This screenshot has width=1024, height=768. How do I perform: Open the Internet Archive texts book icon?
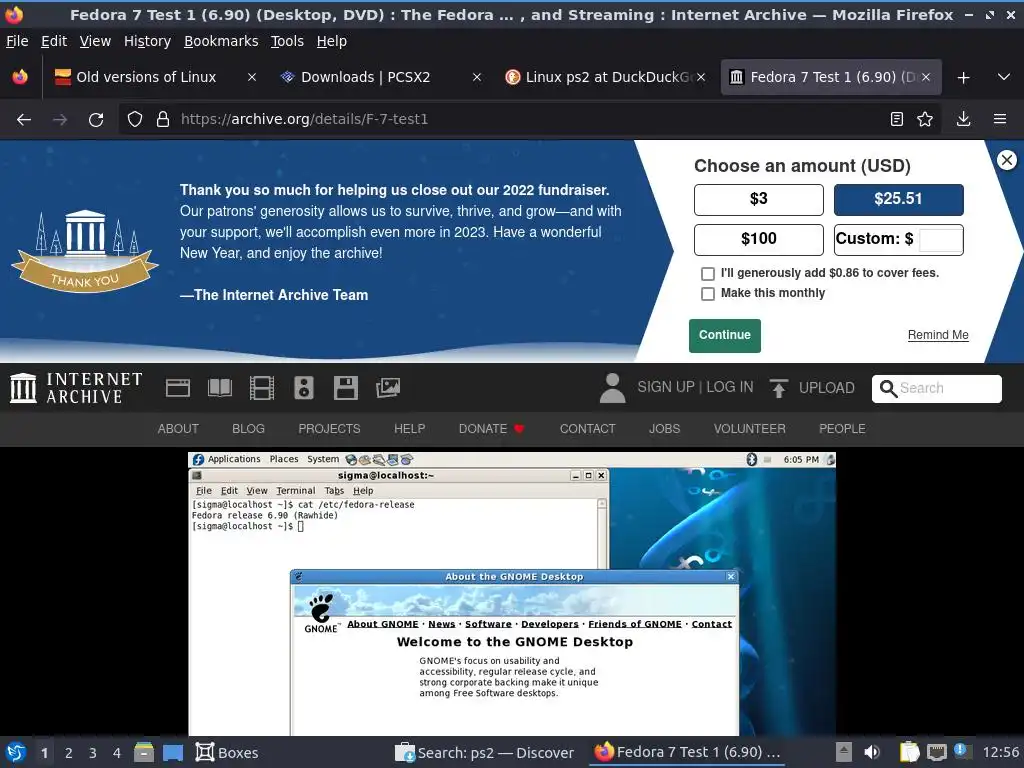(219, 388)
